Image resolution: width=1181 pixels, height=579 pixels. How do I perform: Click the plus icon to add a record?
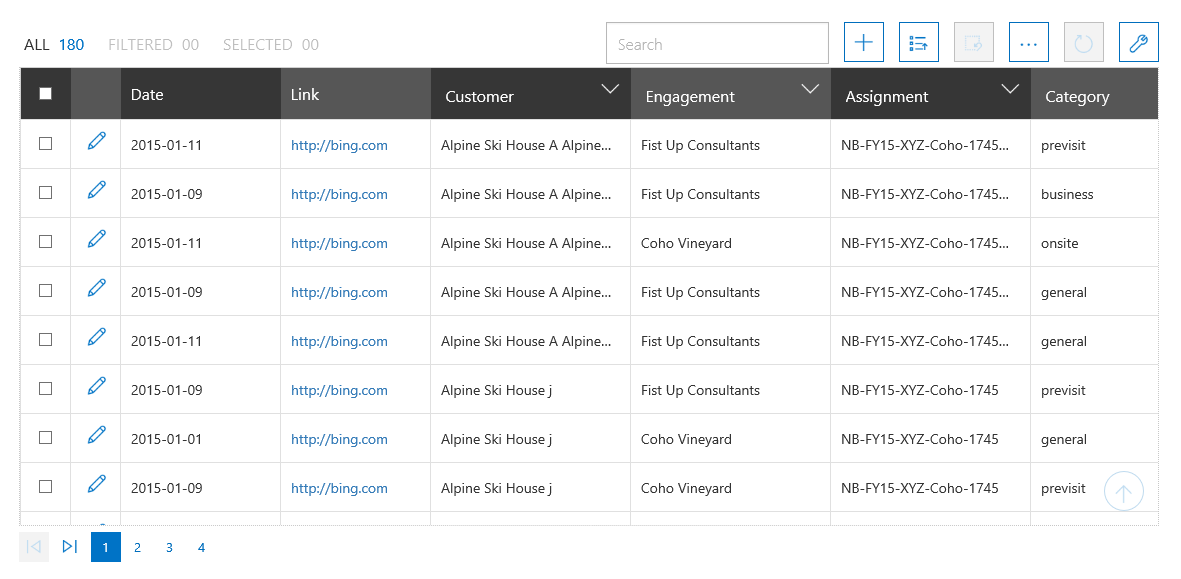863,42
